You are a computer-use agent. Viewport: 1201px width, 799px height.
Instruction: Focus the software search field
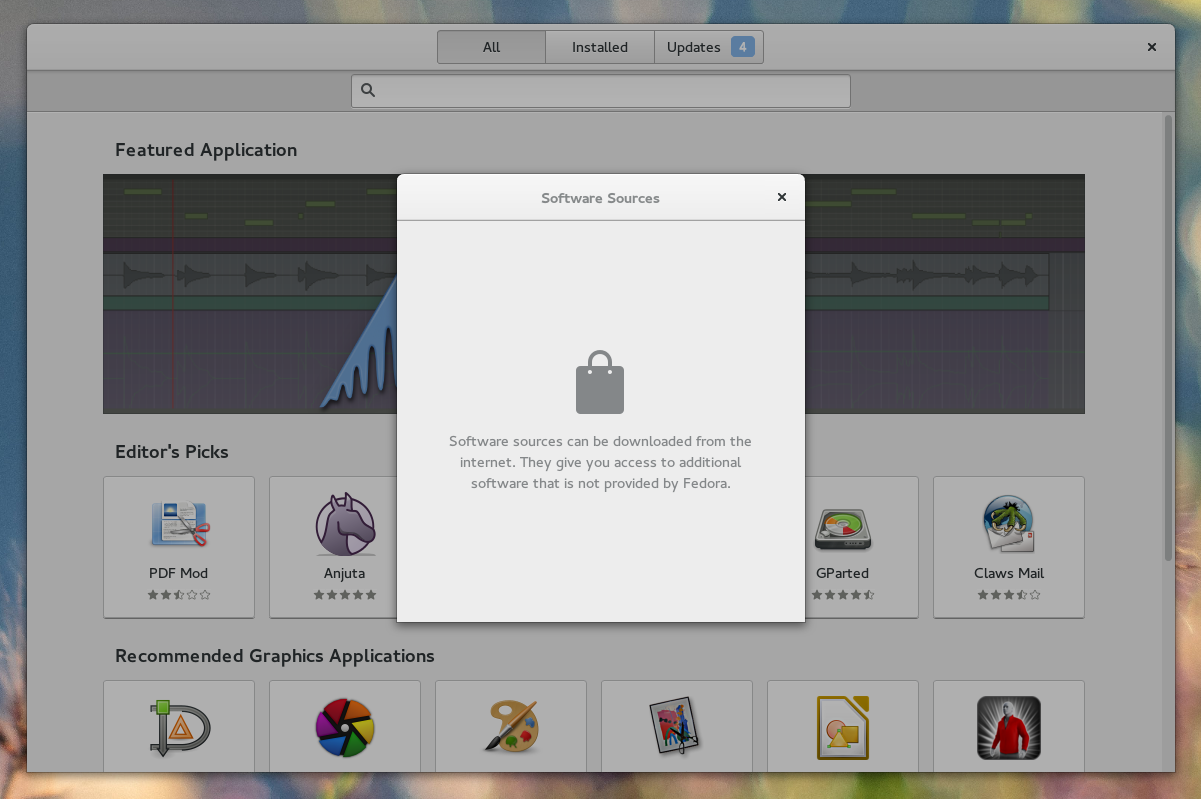point(600,90)
